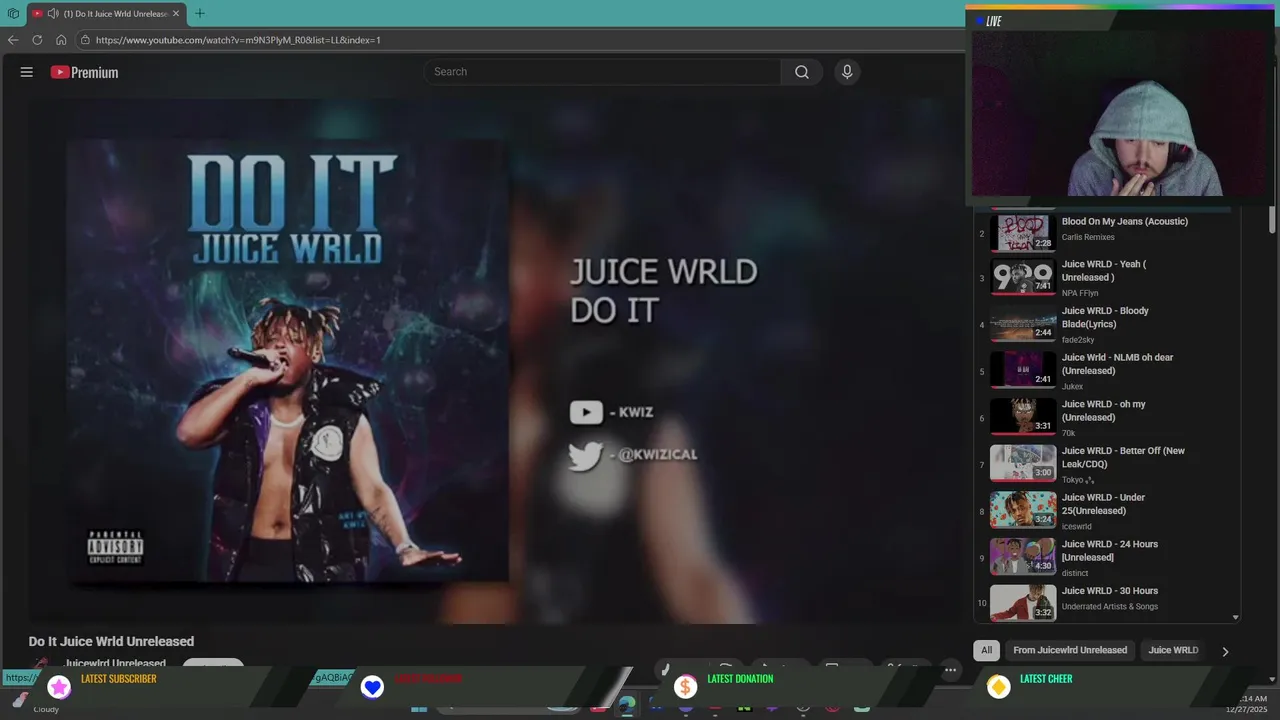Focus the youtube.com address bar
The height and width of the screenshot is (720, 1280).
(x=518, y=40)
